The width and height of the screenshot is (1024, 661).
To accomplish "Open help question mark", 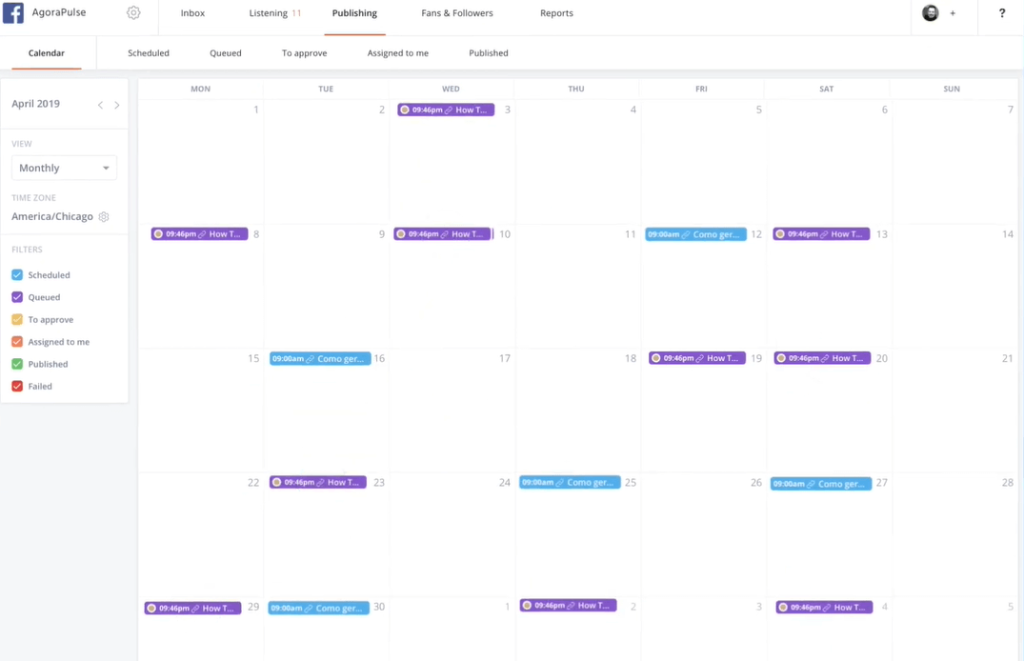I will (x=1002, y=12).
